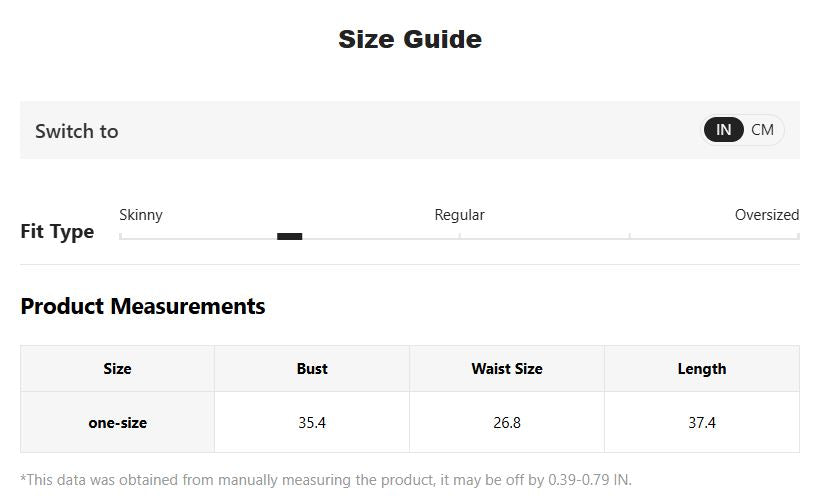Click the Regular fit label
Screen dimensions: 823x499
[459, 215]
